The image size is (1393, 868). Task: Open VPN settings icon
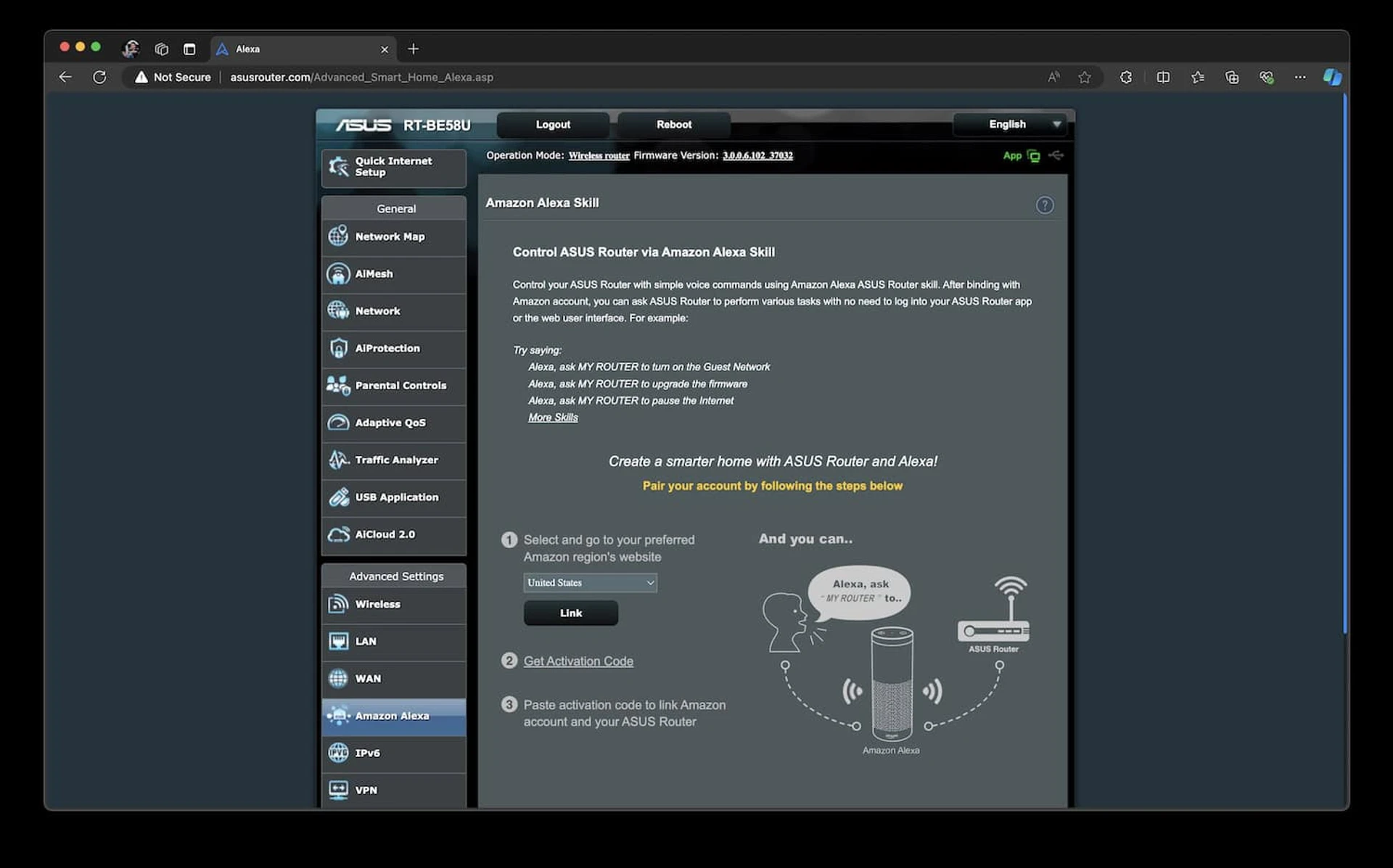pos(338,790)
